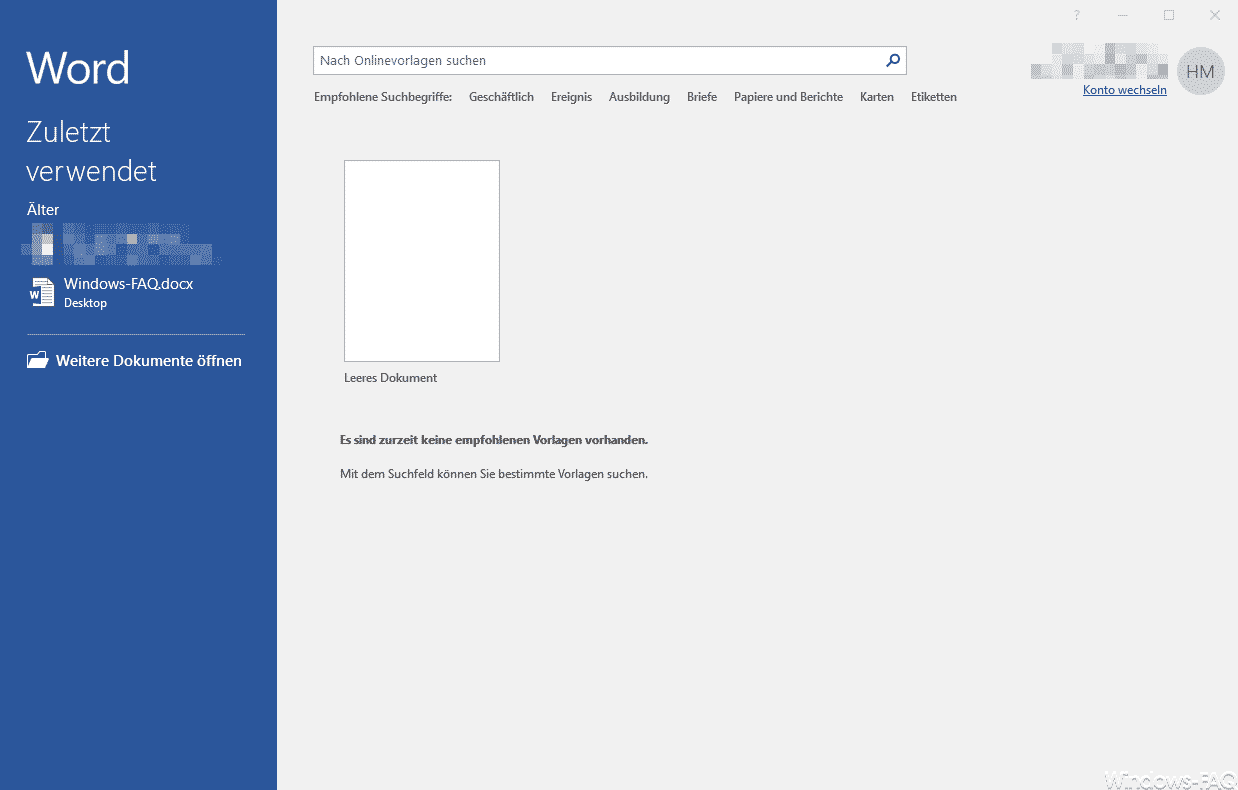Choose the Ausbildung suggested search term
Screen dimensions: 1238x790
(639, 97)
